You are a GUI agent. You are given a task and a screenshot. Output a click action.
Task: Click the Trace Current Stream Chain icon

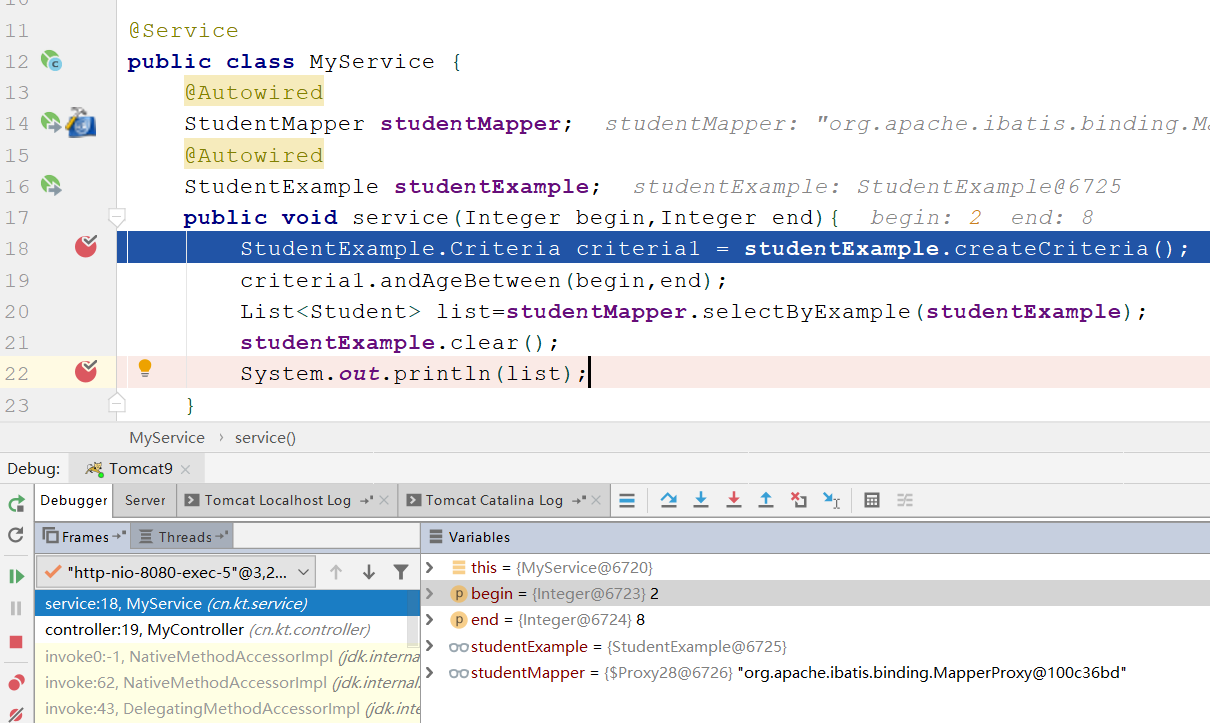pyautogui.click(x=904, y=500)
